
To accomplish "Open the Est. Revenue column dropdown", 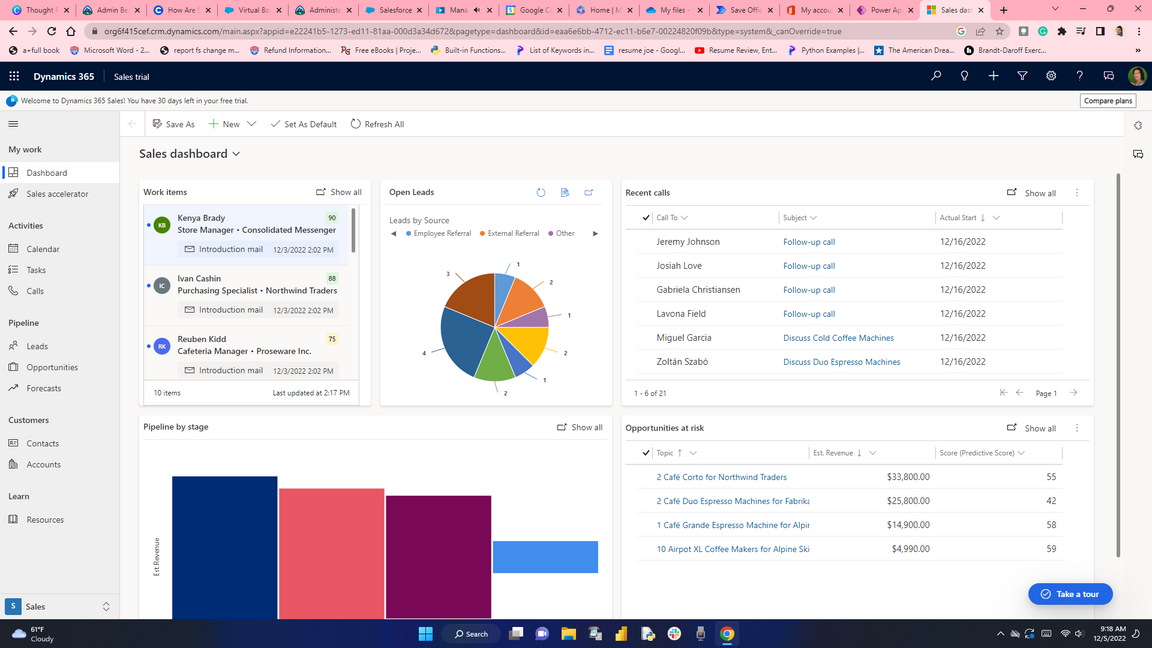I will click(873, 453).
